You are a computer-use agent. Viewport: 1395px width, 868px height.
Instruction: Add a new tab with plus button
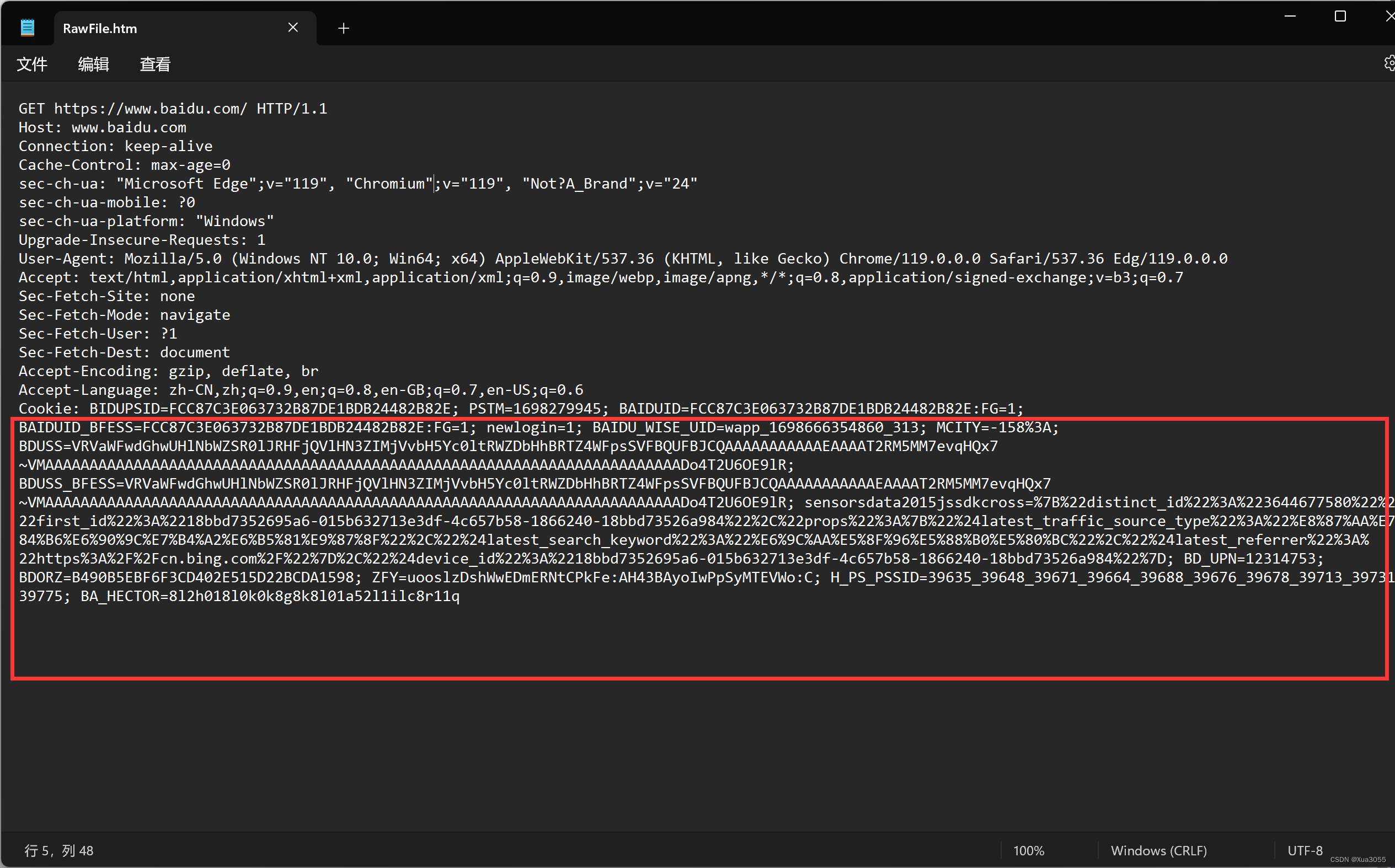[343, 28]
